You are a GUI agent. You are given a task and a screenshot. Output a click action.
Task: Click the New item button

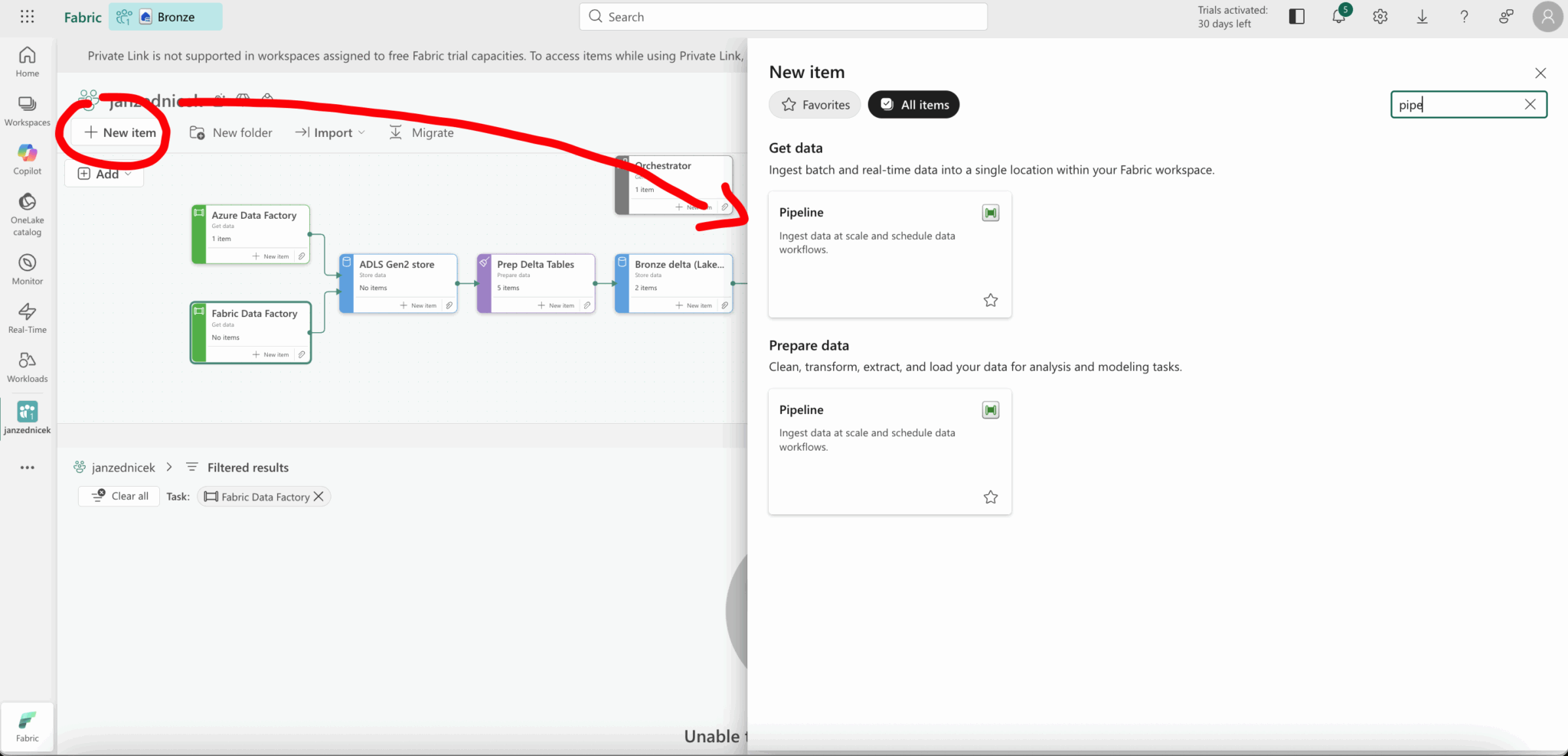(x=120, y=132)
